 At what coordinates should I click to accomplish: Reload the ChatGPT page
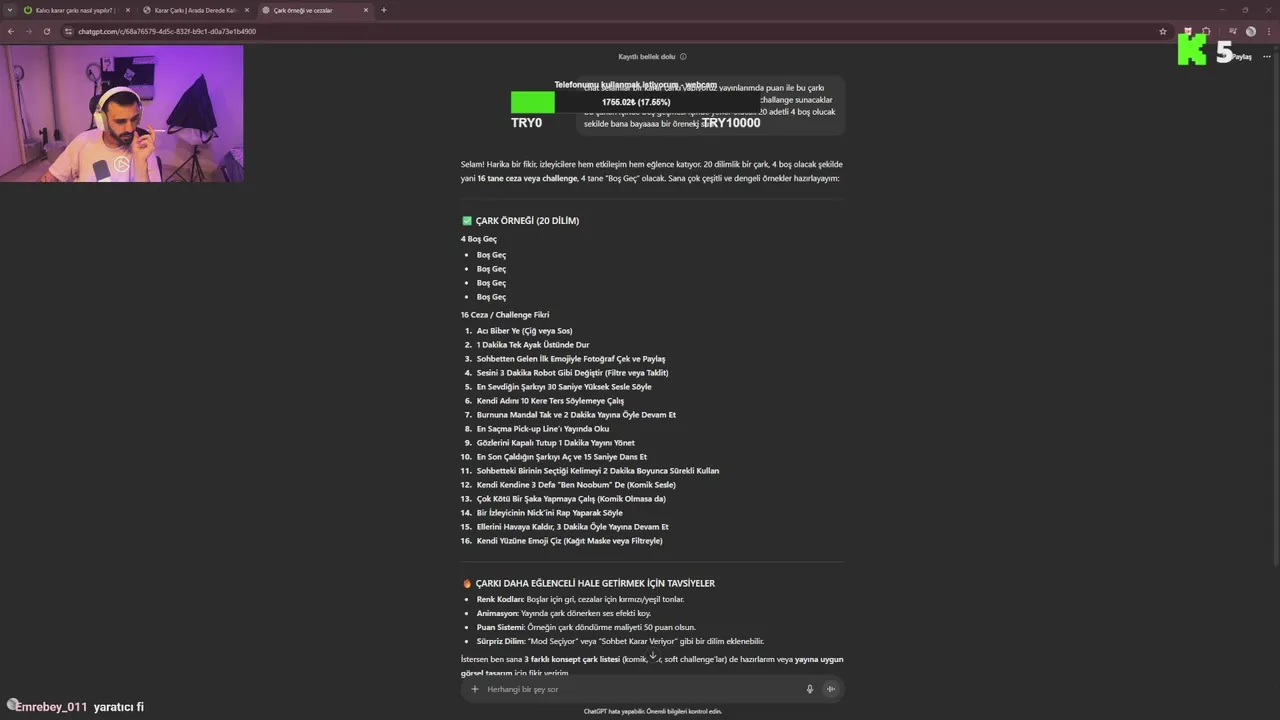point(46,31)
